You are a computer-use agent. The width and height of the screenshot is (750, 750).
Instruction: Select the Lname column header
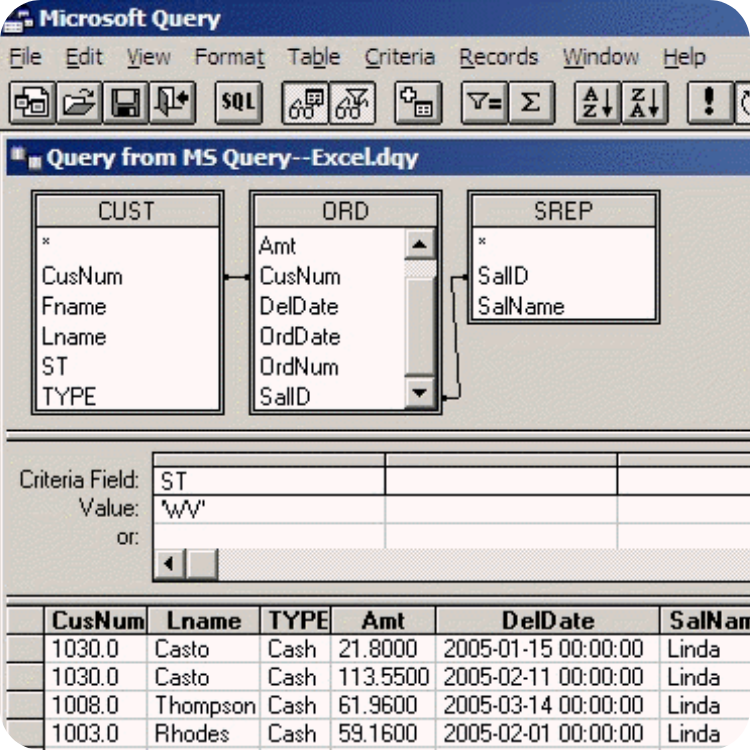[x=204, y=621]
